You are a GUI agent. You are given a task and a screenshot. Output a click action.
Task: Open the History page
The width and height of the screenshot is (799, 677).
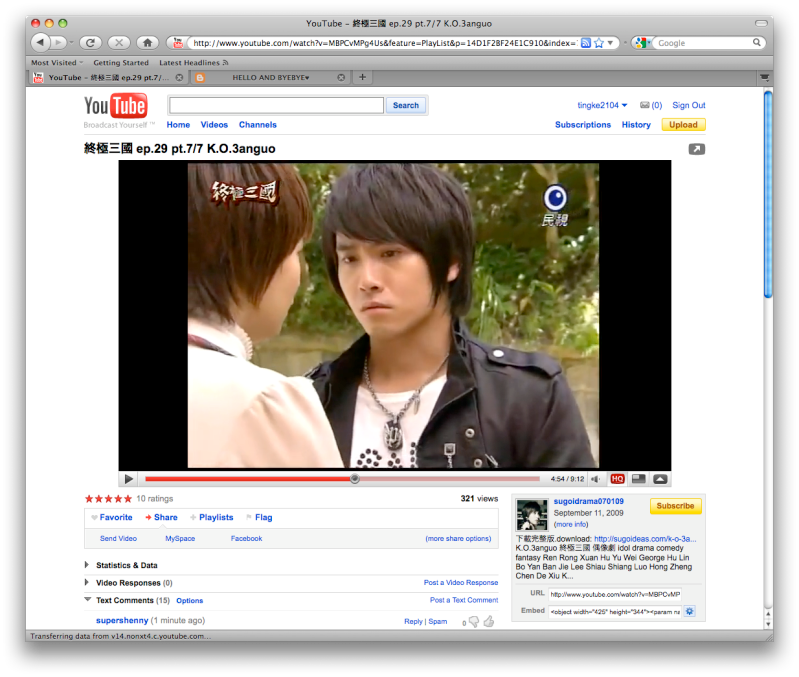pyautogui.click(x=636, y=125)
